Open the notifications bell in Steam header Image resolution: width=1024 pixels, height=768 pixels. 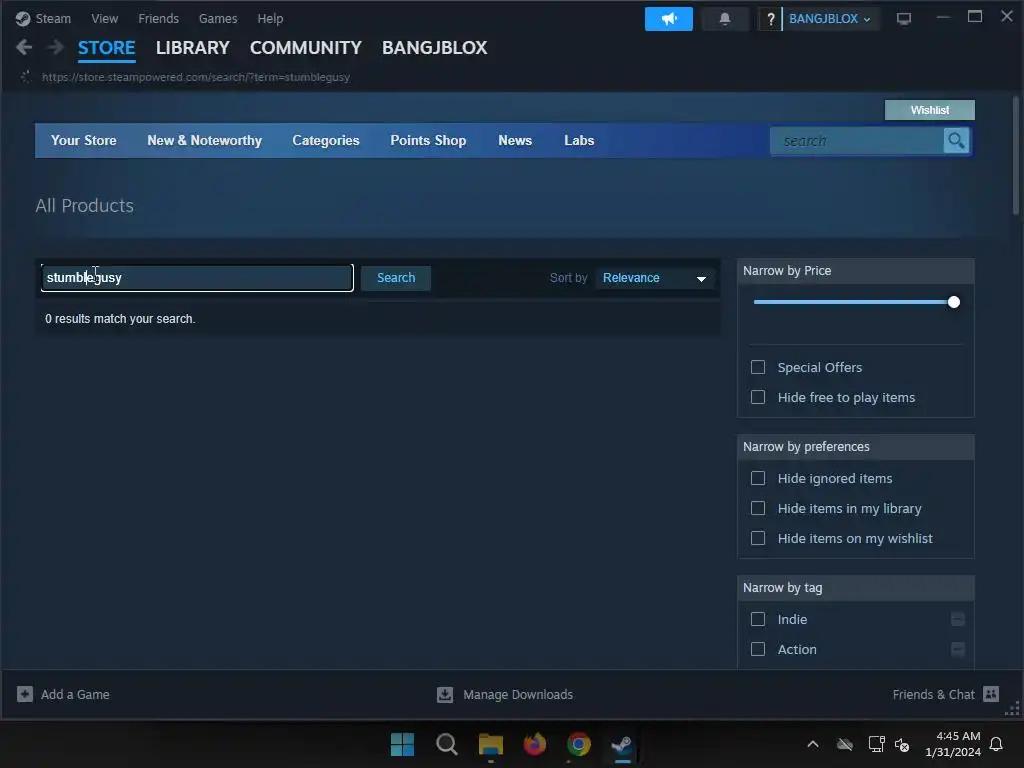pyautogui.click(x=725, y=19)
